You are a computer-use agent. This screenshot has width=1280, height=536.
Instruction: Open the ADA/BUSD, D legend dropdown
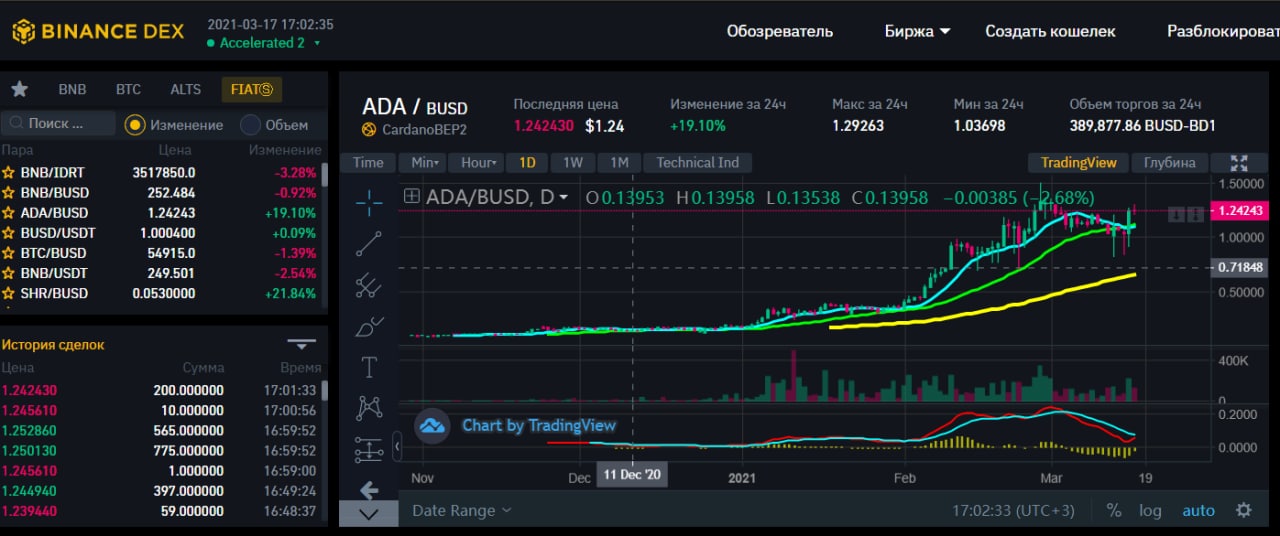[563, 197]
